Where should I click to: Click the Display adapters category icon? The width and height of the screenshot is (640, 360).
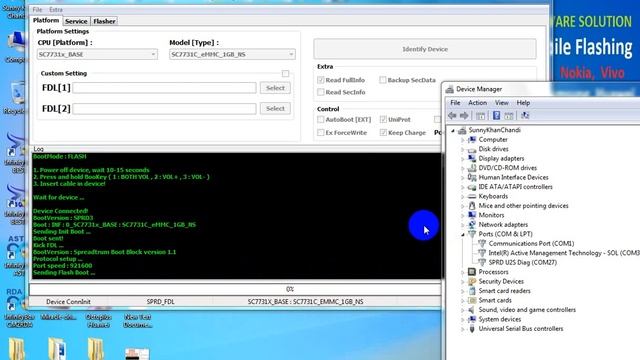pyautogui.click(x=472, y=158)
